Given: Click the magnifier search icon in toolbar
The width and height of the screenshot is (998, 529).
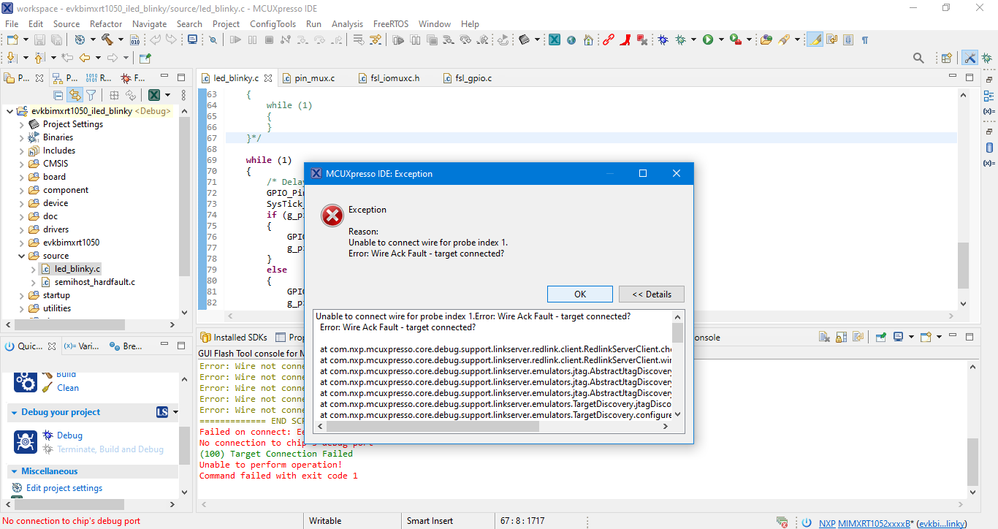Looking at the screenshot, I should 918,58.
